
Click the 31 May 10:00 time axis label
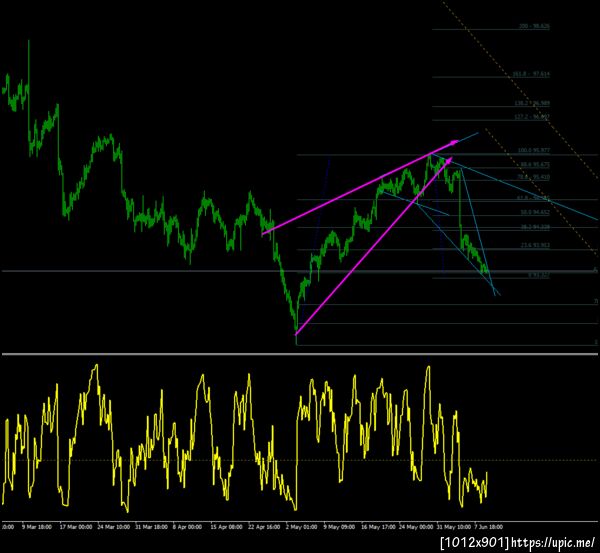coord(454,527)
